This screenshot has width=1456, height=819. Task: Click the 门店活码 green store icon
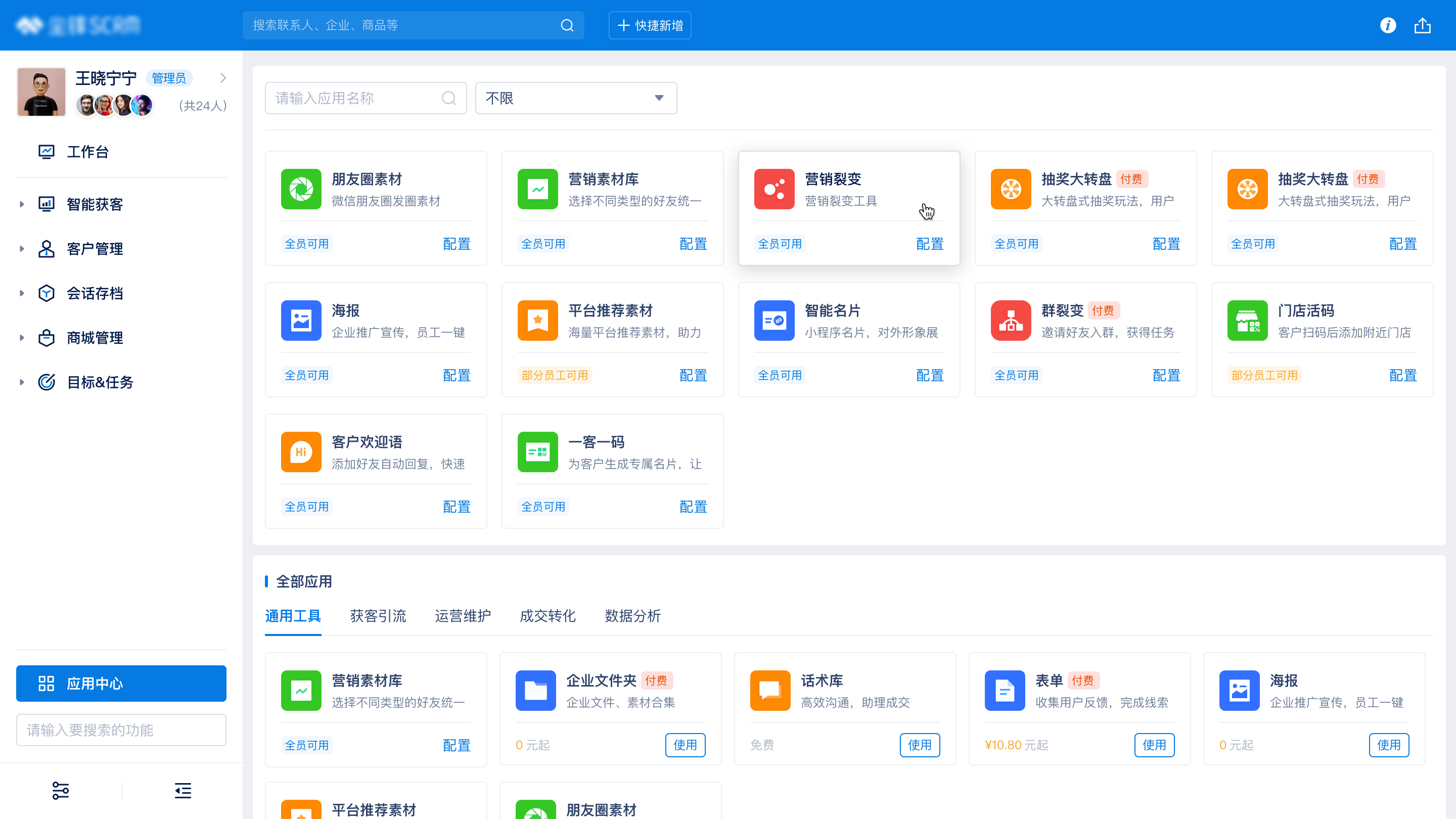(1247, 321)
